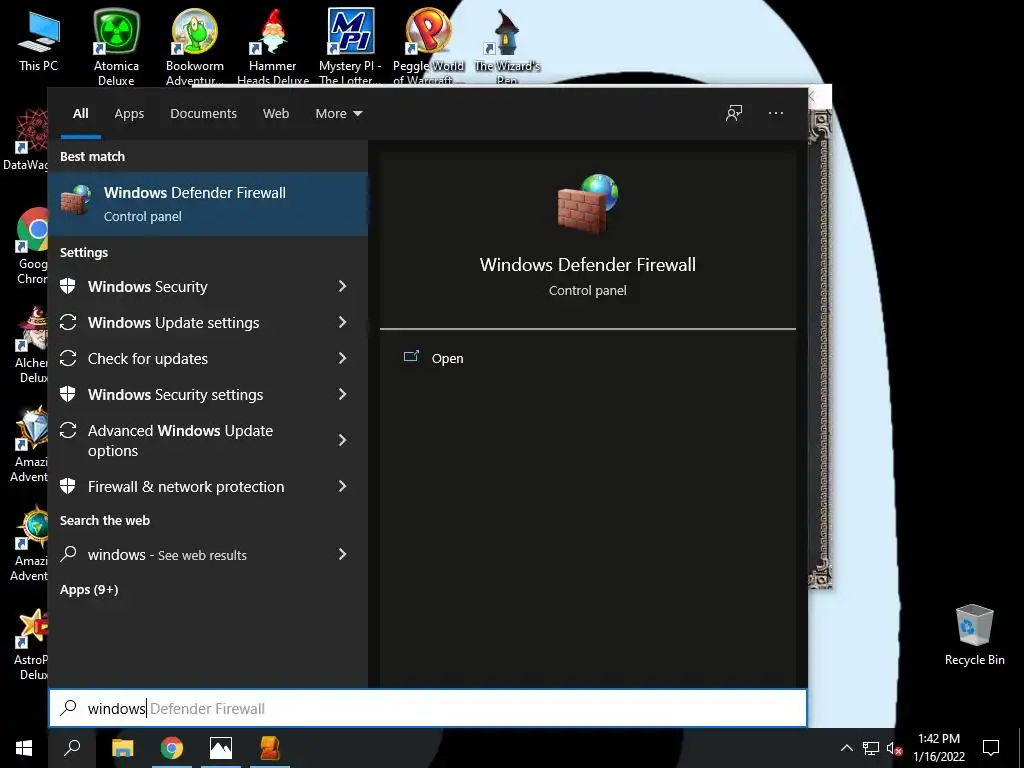Viewport: 1024px width, 768px height.
Task: Click the Apps (9+) heading
Action: (89, 590)
